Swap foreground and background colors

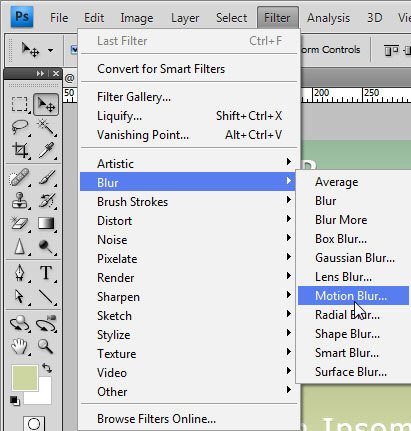click(x=47, y=368)
